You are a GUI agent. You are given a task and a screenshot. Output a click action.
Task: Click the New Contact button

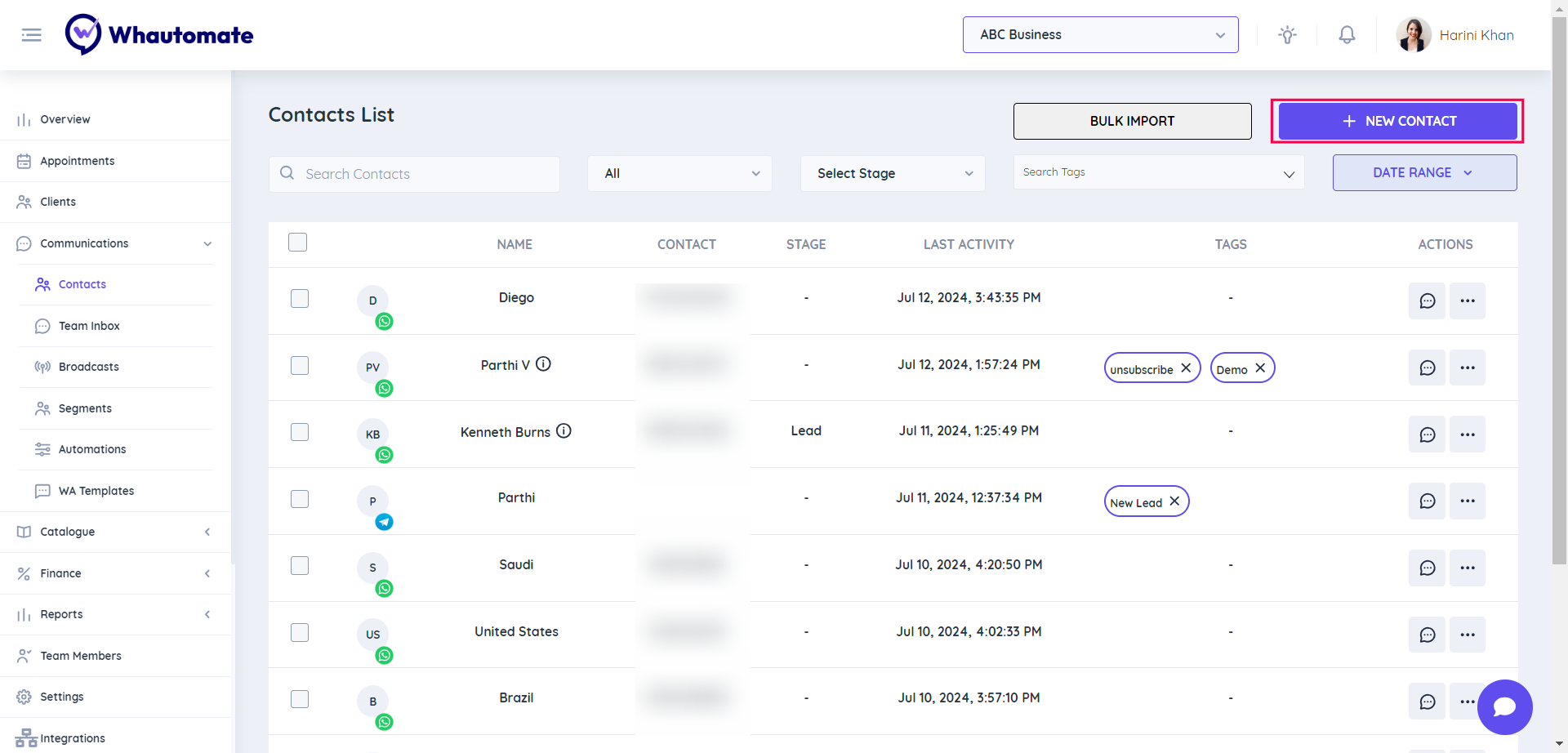[x=1397, y=121]
